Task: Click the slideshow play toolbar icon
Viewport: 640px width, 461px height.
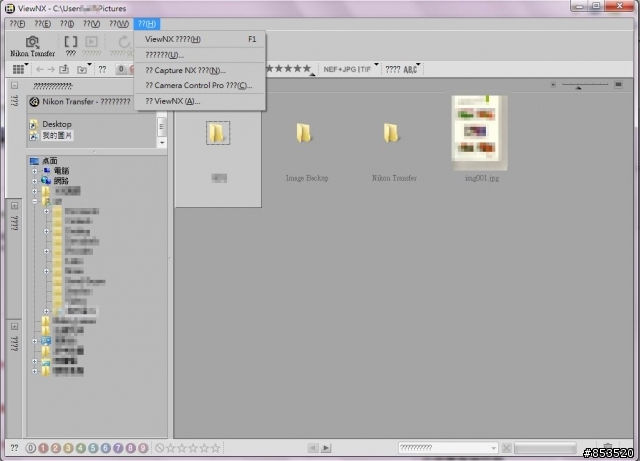Action: (x=91, y=42)
